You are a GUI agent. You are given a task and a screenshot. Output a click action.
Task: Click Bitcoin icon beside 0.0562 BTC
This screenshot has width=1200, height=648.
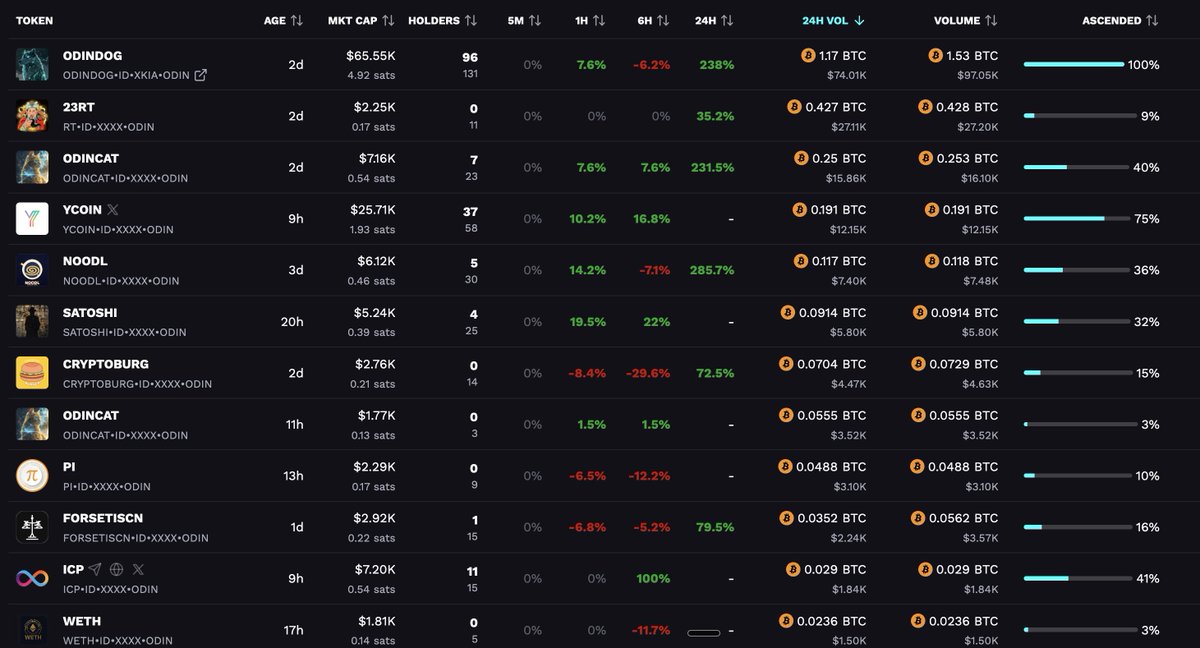click(919, 518)
